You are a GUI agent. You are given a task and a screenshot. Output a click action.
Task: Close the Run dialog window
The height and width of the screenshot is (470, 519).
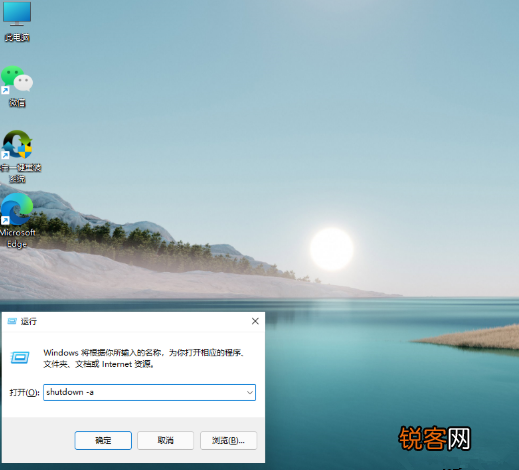click(255, 321)
